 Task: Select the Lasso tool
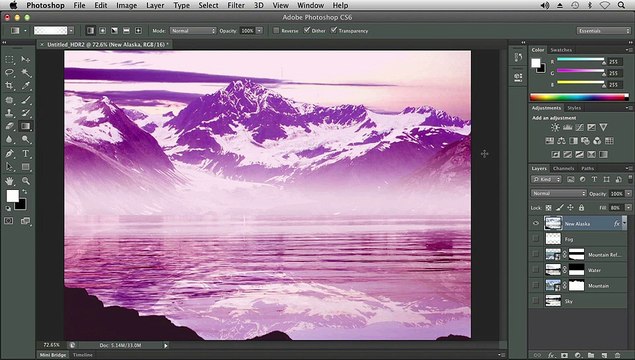pos(9,73)
